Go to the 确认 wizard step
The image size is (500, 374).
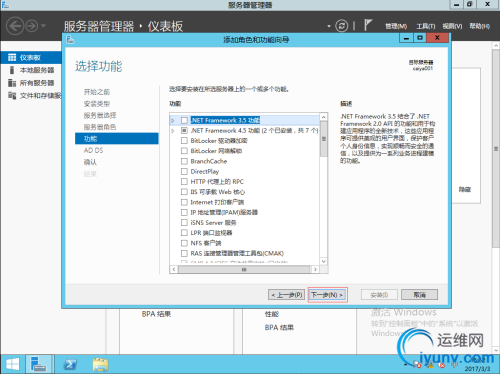click(90, 162)
